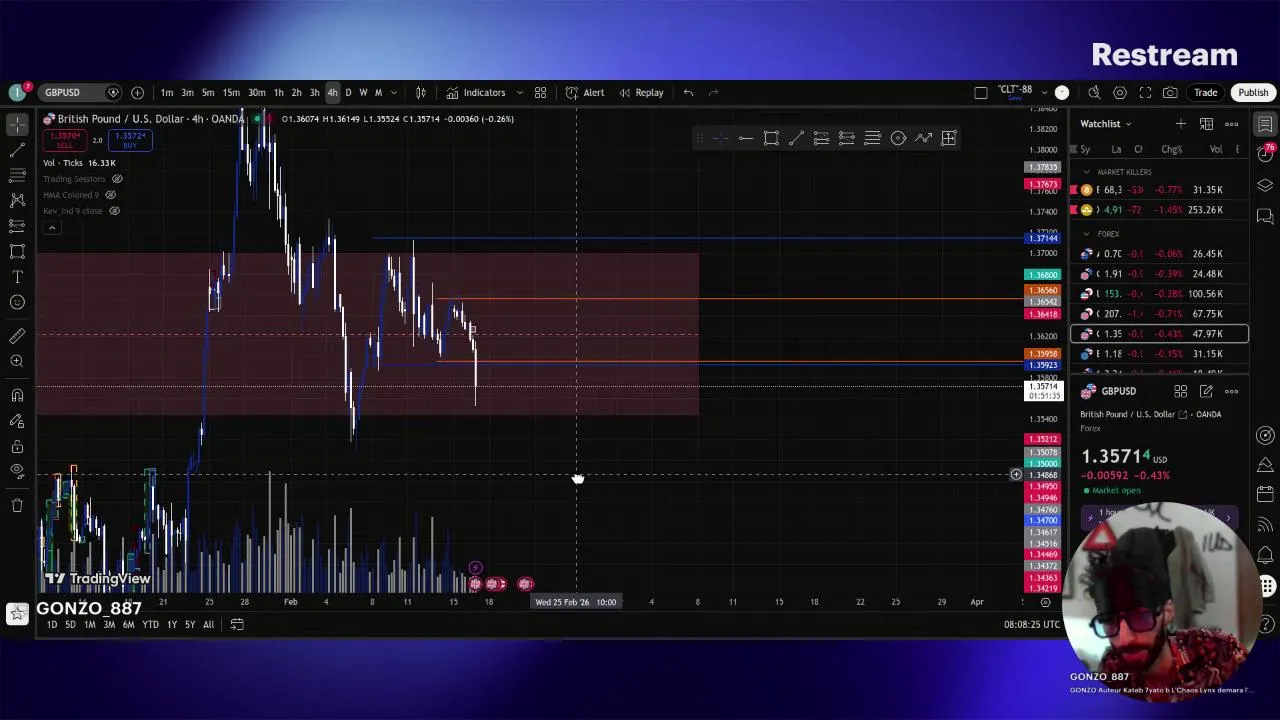1280x720 pixels.
Task: Open go to date calendar icon
Action: click(237, 625)
